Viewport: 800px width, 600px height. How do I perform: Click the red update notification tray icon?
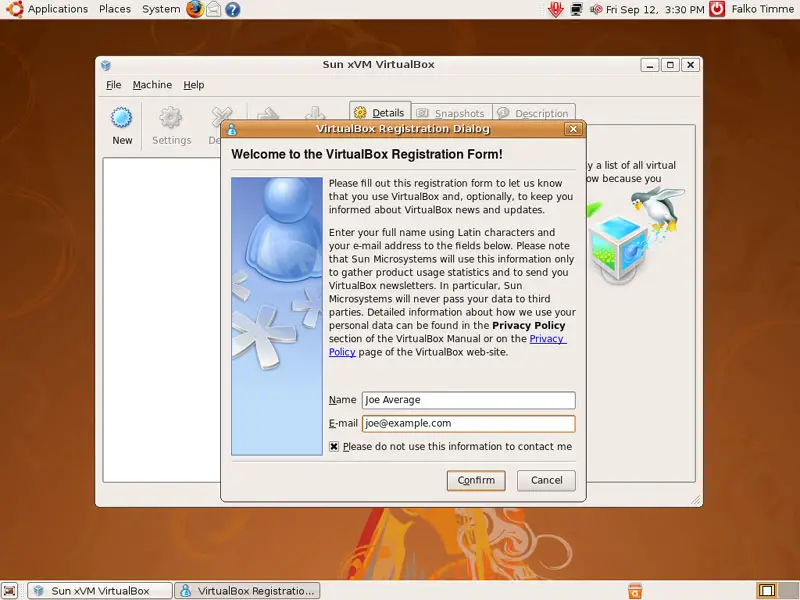tap(556, 9)
